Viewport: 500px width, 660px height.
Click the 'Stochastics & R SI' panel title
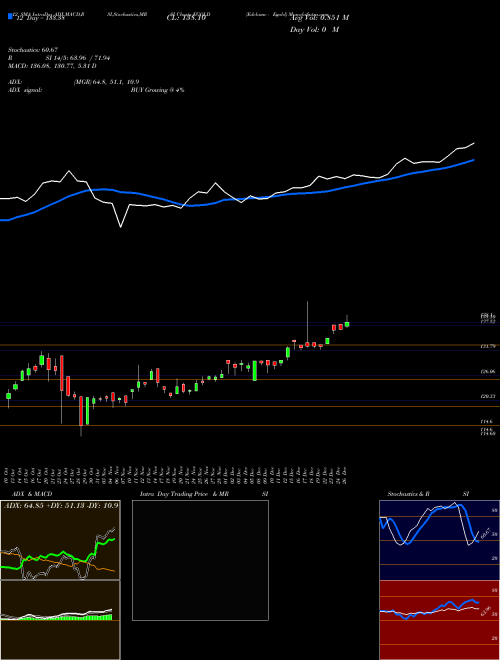coord(428,494)
